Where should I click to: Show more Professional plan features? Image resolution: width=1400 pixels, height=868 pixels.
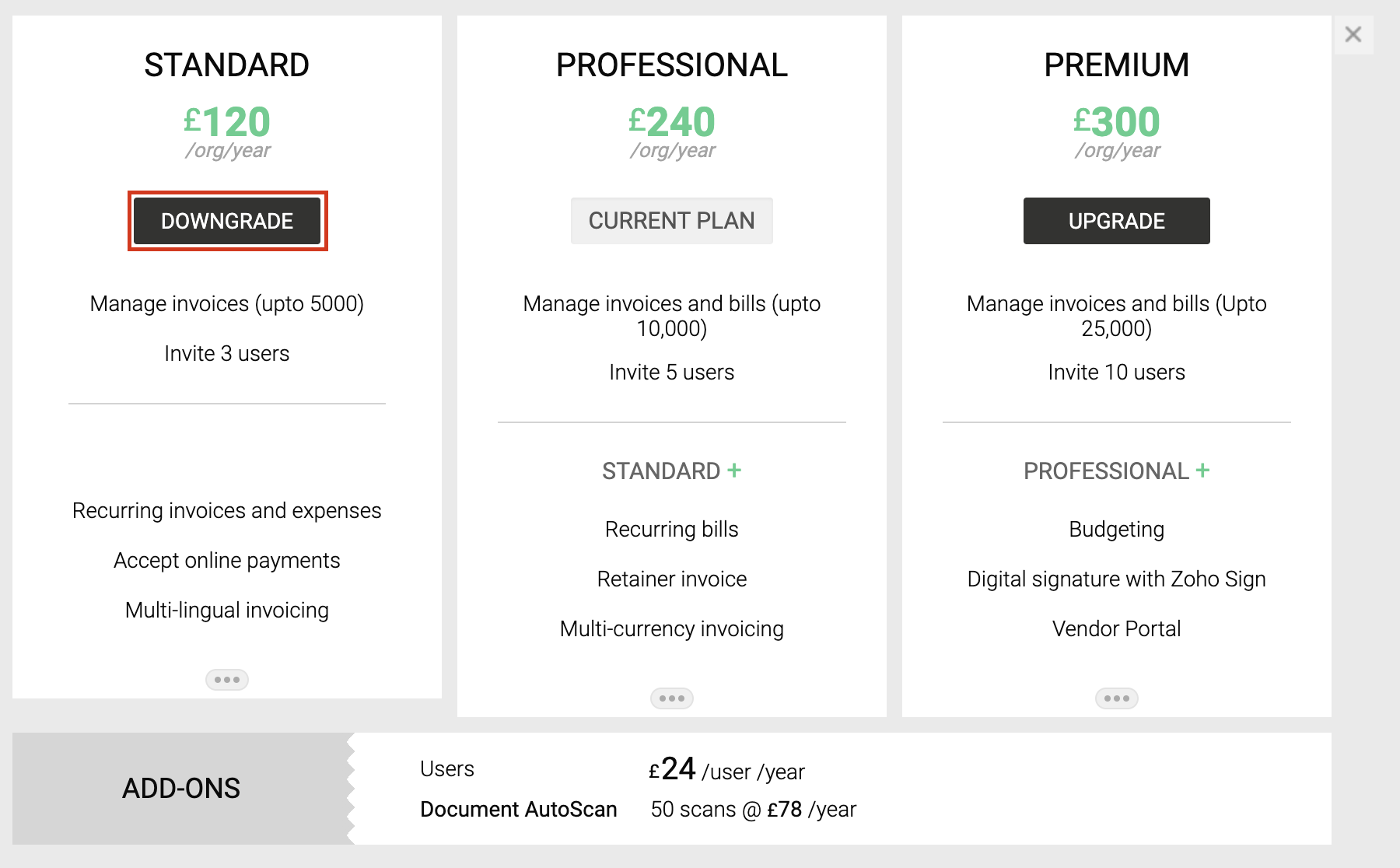(x=672, y=698)
